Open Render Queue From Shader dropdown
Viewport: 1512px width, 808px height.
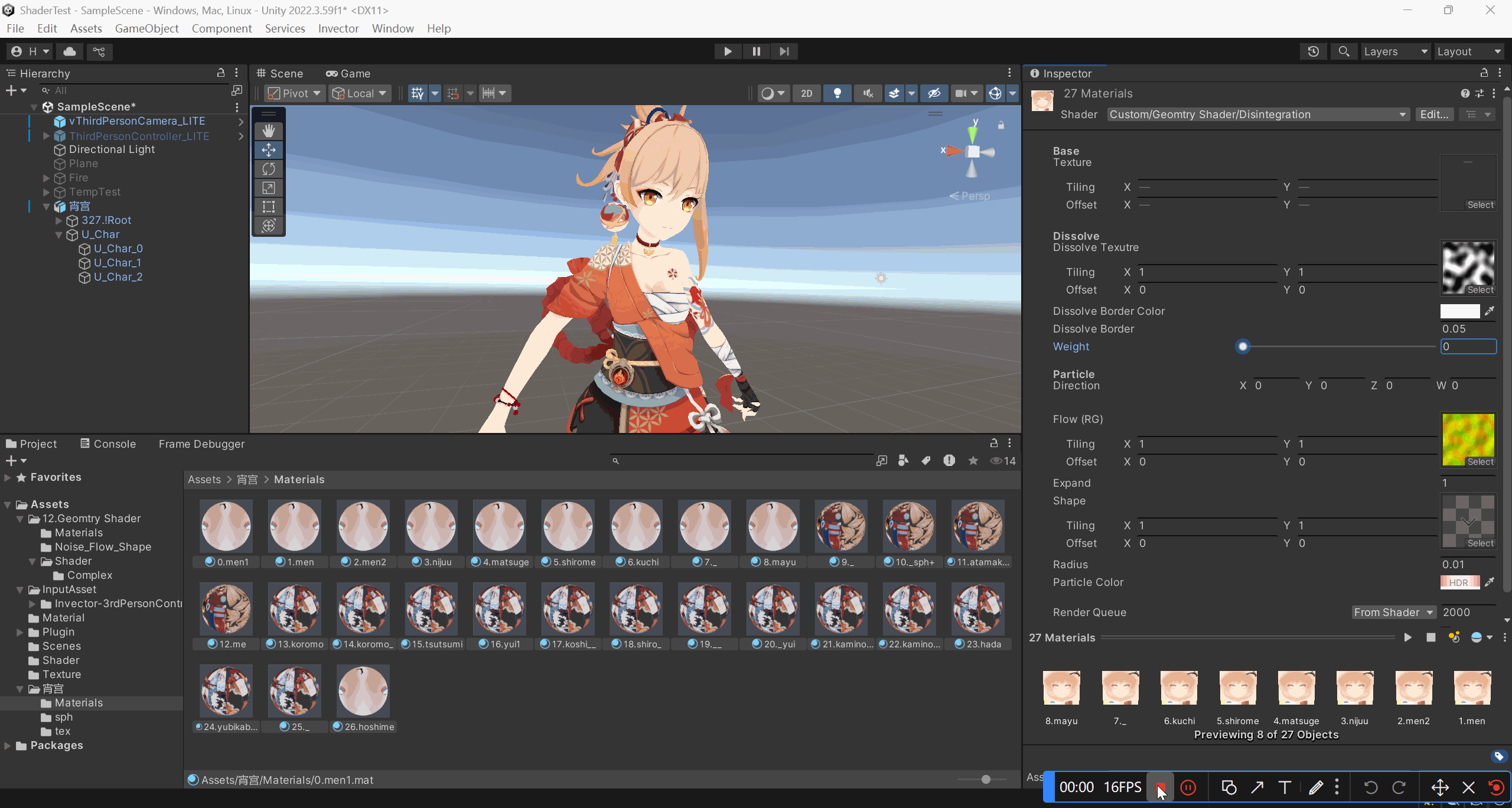[1394, 612]
